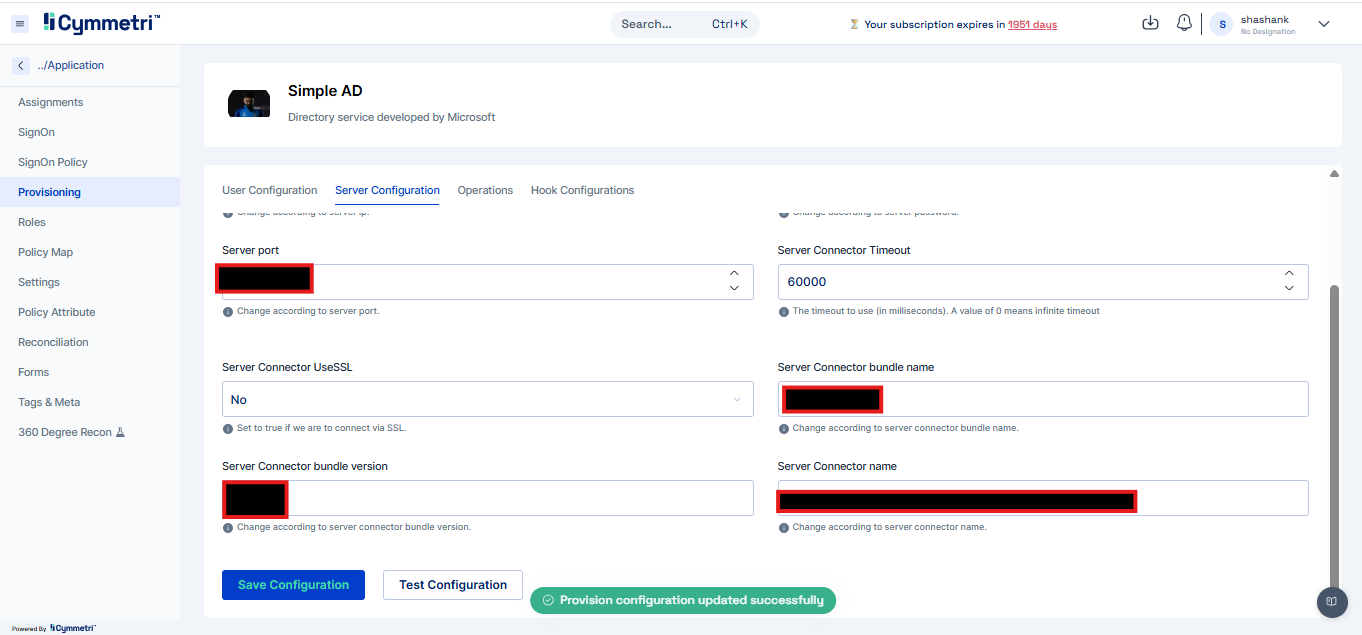1362x635 pixels.
Task: Expand the shashank profile chevron
Action: [1324, 24]
